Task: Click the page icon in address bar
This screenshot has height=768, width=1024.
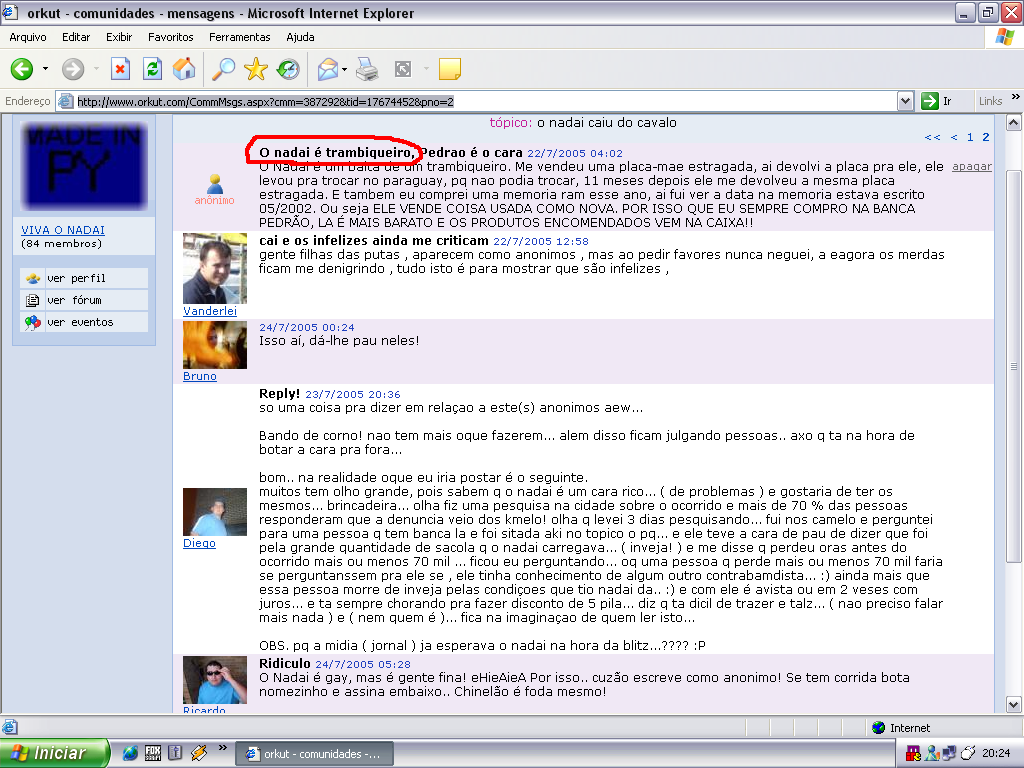Action: coord(66,101)
